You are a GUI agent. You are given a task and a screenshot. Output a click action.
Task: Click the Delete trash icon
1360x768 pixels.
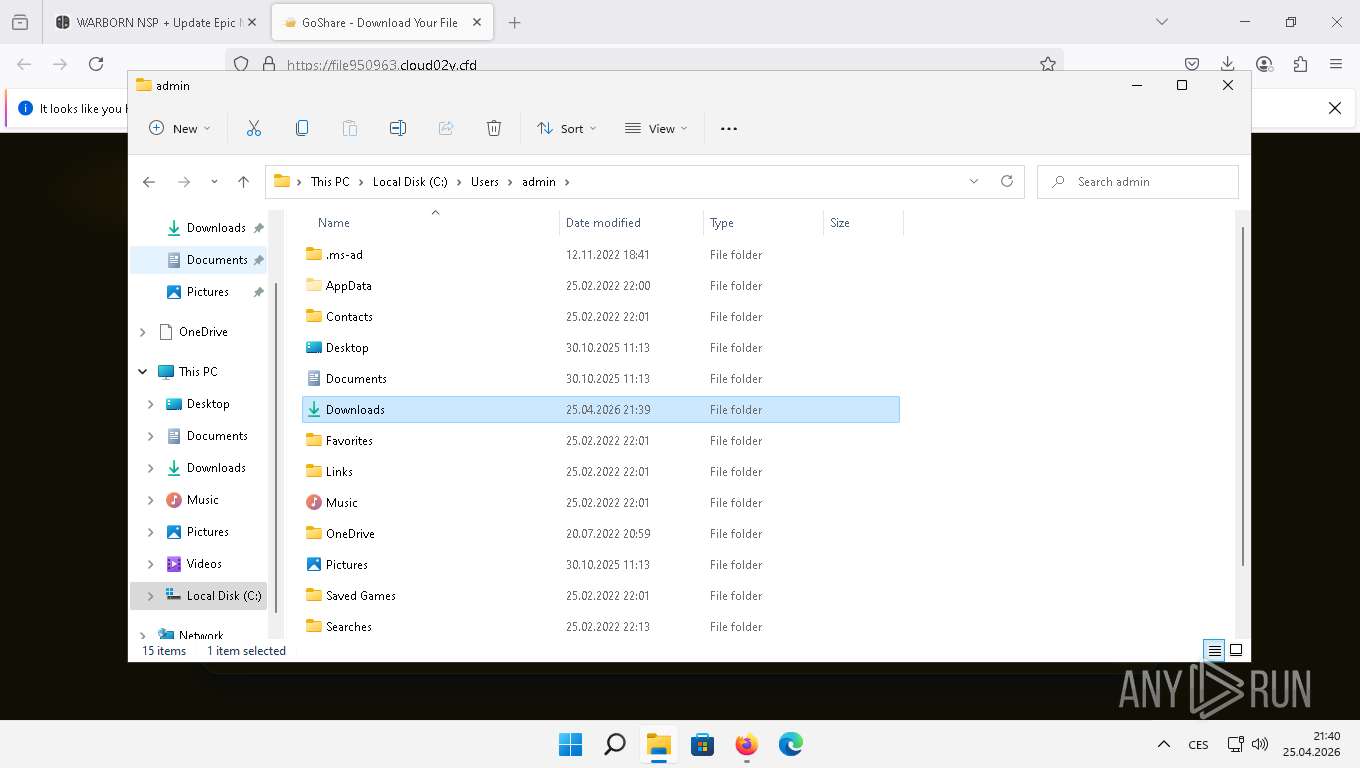point(494,128)
